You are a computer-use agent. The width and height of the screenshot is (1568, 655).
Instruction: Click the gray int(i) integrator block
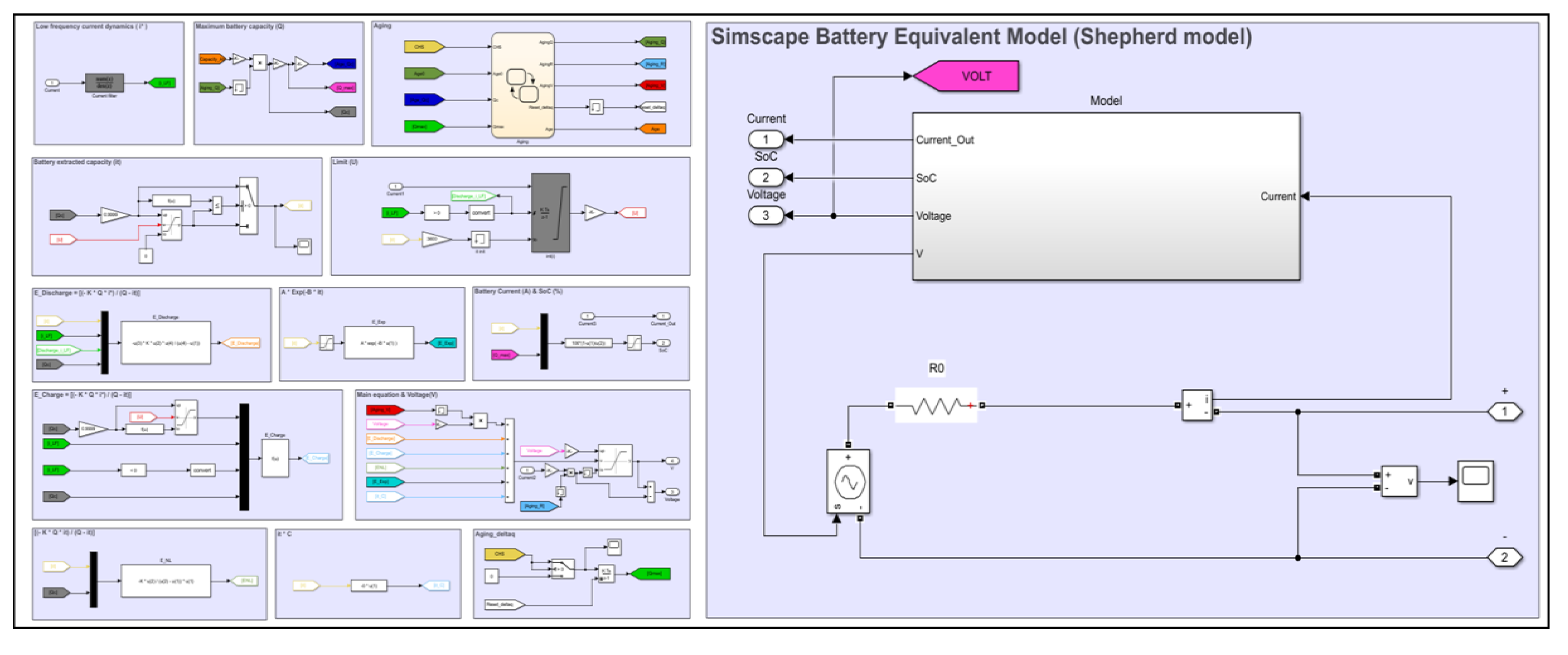pyautogui.click(x=550, y=212)
